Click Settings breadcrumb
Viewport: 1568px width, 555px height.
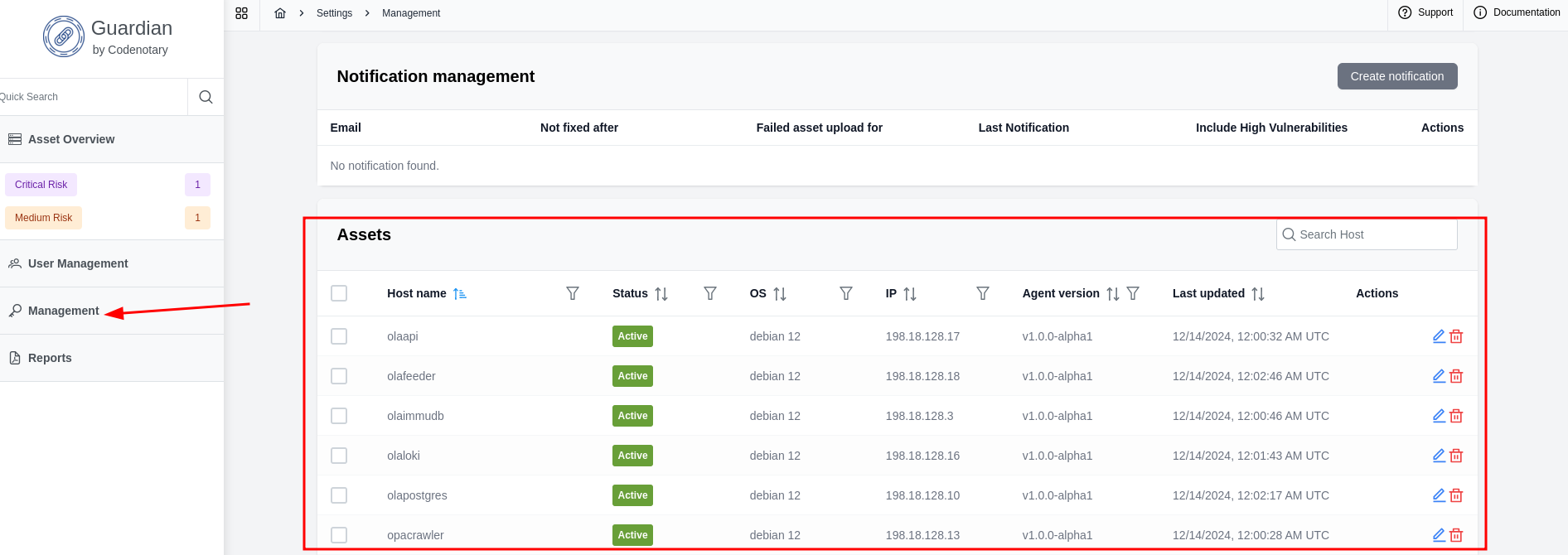click(334, 13)
